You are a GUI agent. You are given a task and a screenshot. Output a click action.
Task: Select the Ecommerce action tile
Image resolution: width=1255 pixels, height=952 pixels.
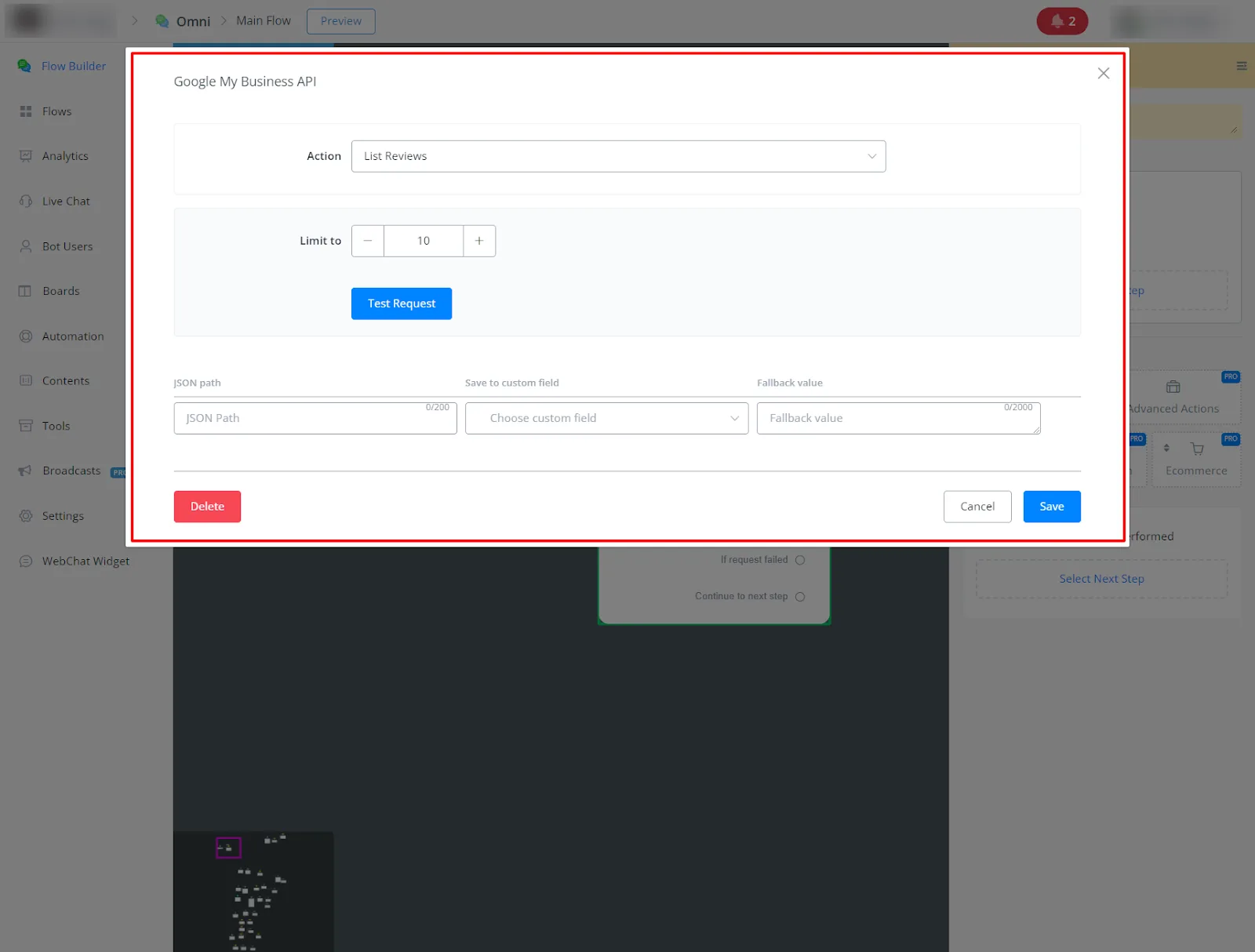coord(1196,460)
